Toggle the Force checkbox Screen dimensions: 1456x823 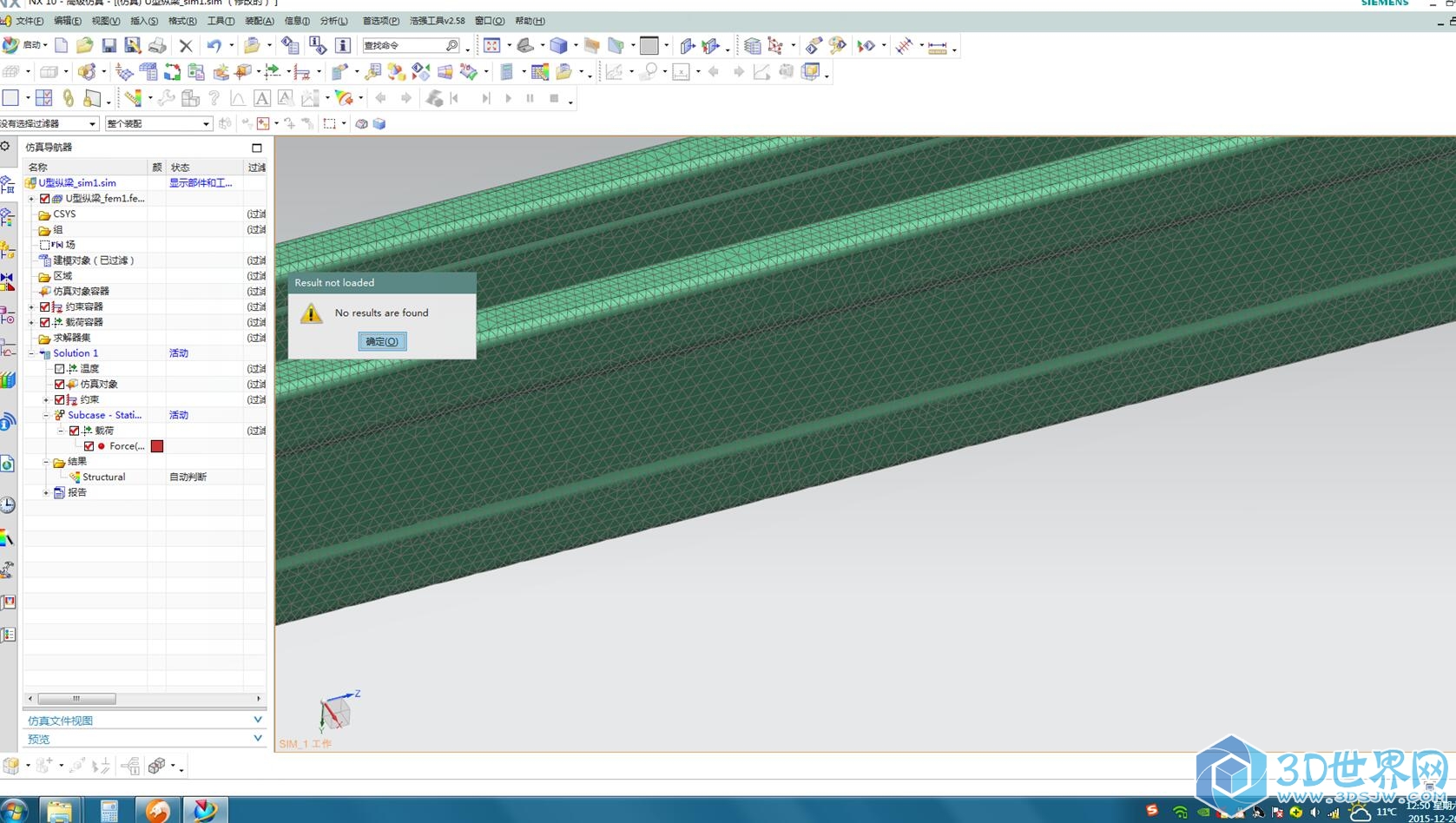(x=89, y=446)
